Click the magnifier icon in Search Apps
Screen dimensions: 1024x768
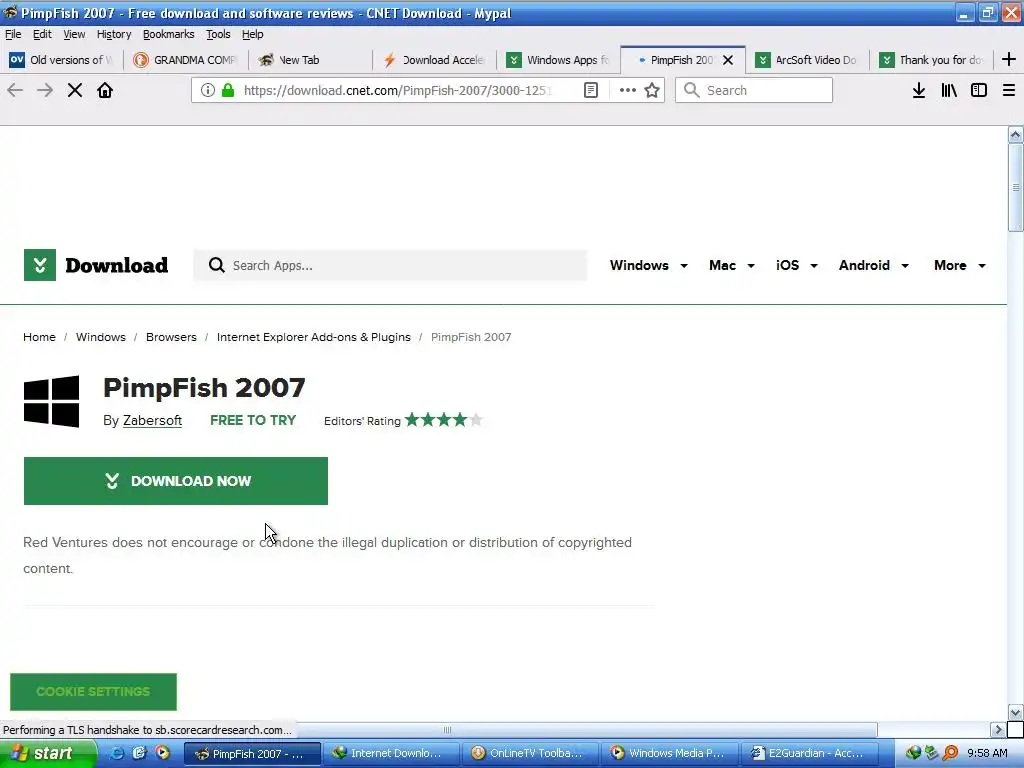point(216,265)
